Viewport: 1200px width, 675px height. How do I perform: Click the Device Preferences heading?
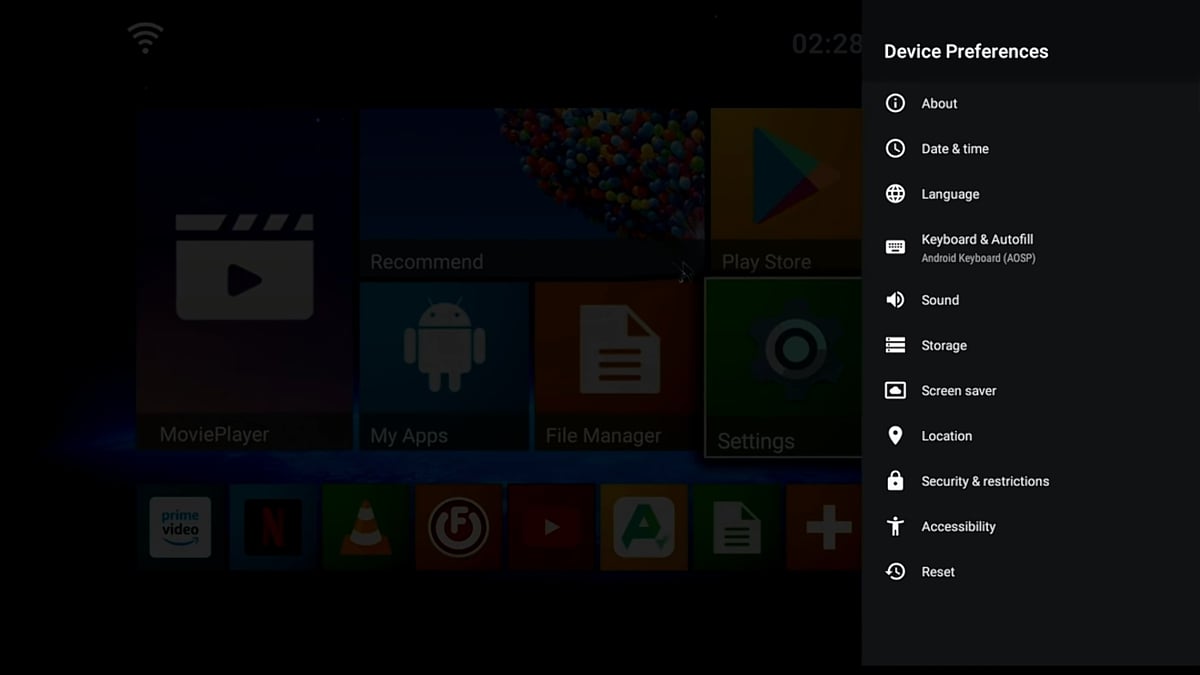[966, 51]
